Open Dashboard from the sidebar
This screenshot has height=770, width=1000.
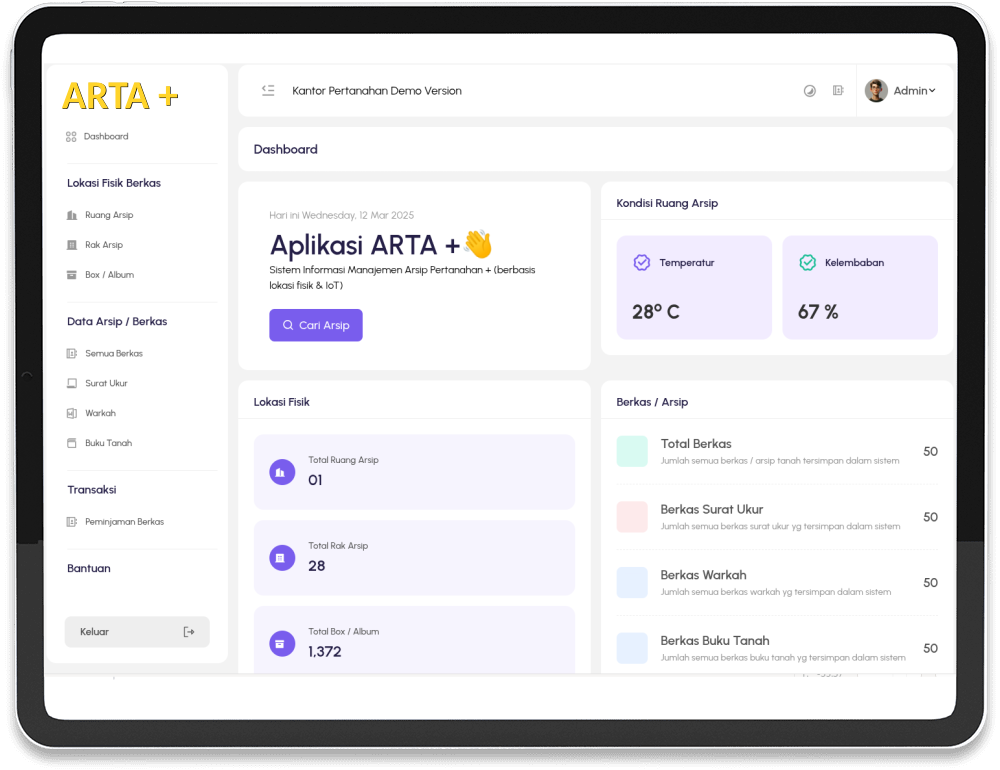pyautogui.click(x=105, y=137)
